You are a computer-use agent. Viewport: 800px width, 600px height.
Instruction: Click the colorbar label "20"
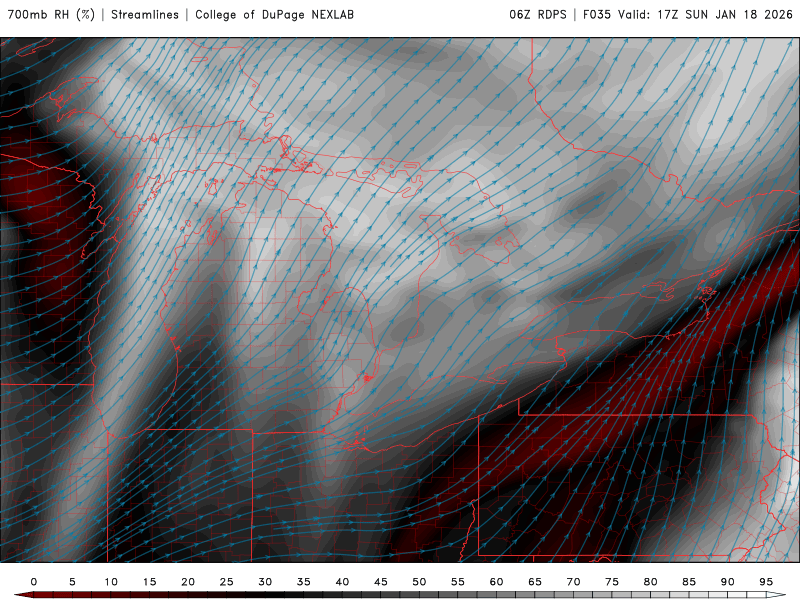pyautogui.click(x=188, y=582)
